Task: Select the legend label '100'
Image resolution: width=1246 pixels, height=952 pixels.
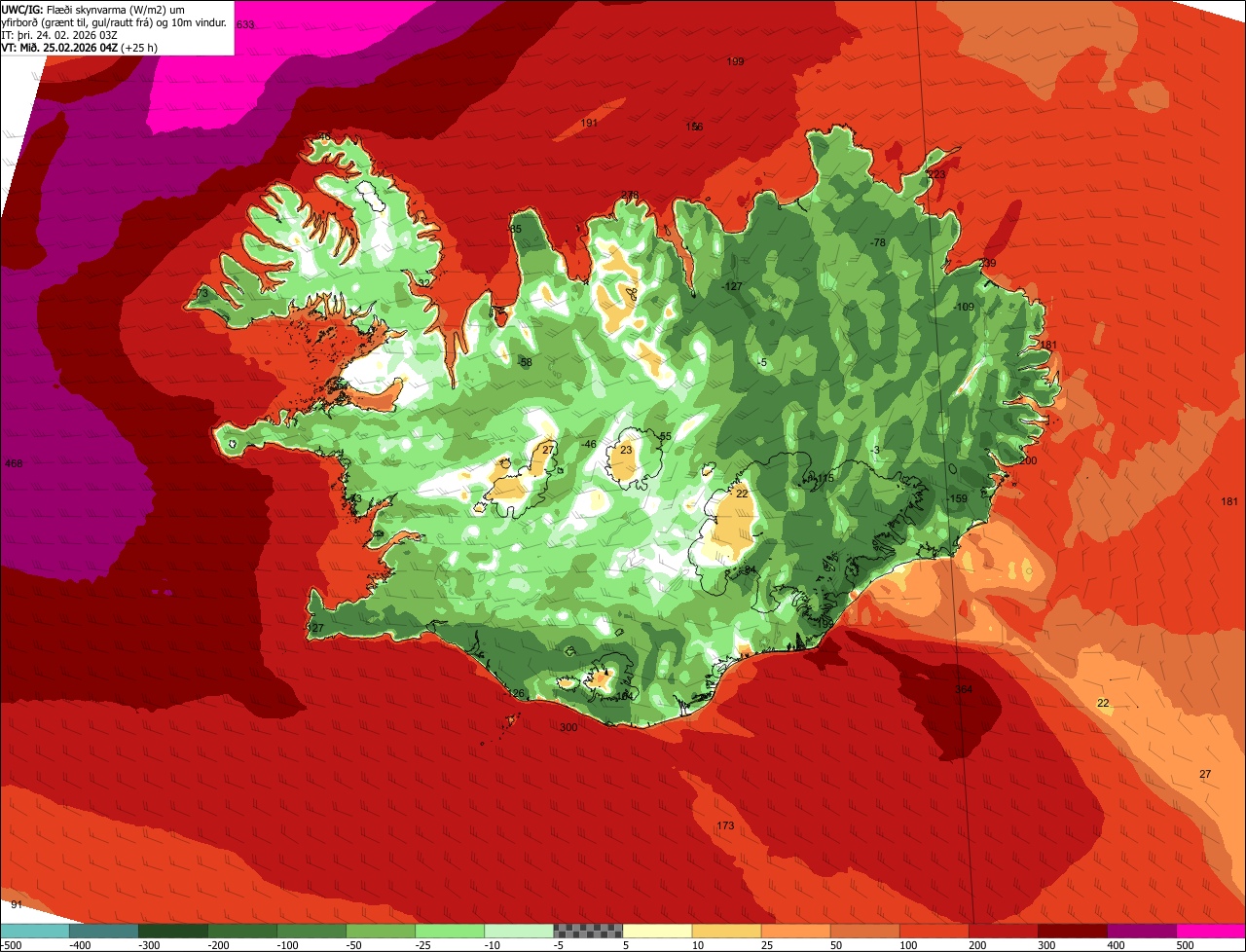Action: tap(908, 944)
